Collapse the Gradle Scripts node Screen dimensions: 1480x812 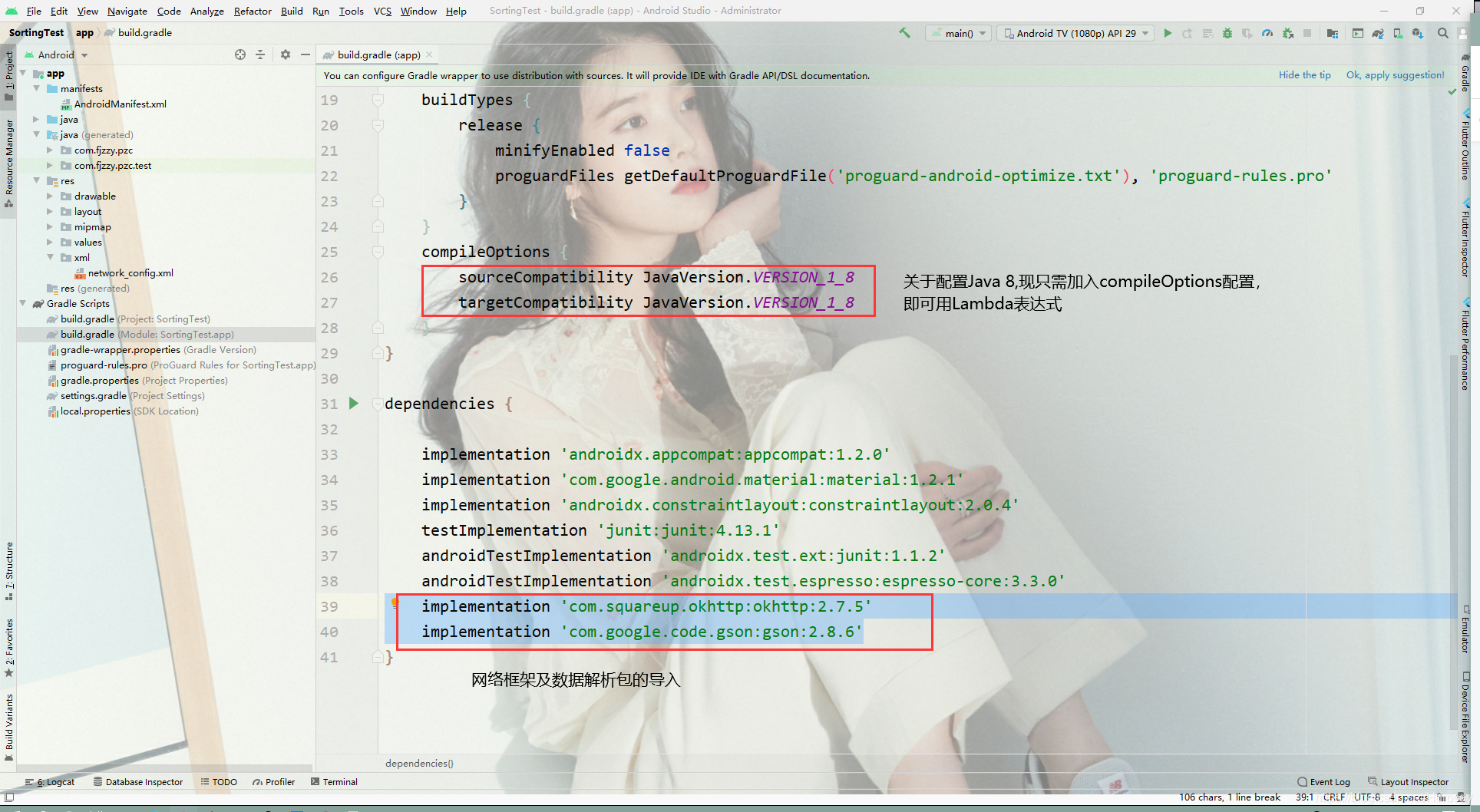(23, 304)
